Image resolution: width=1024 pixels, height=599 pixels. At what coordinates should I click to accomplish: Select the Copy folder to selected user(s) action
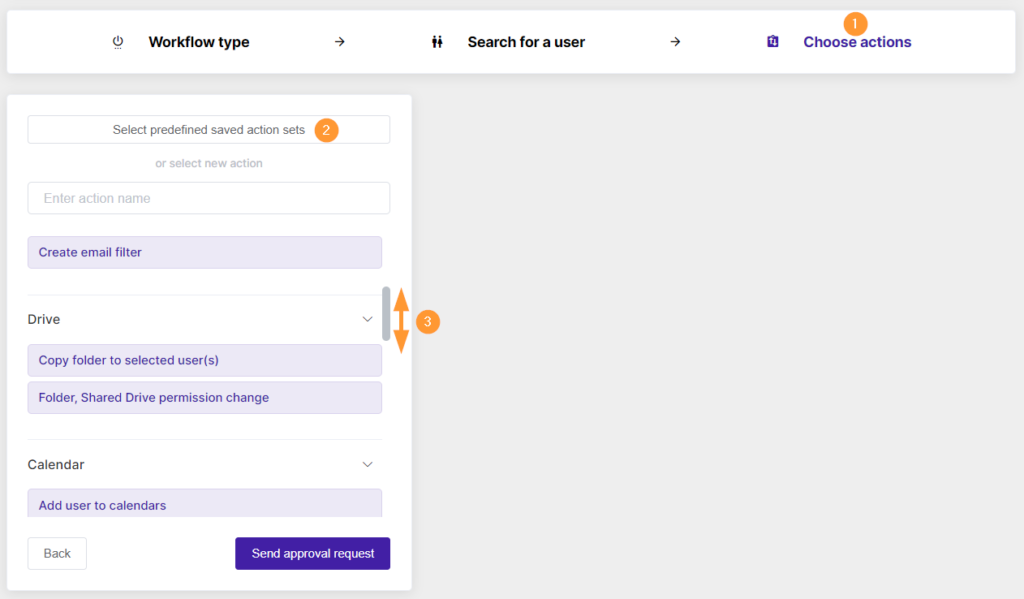204,360
